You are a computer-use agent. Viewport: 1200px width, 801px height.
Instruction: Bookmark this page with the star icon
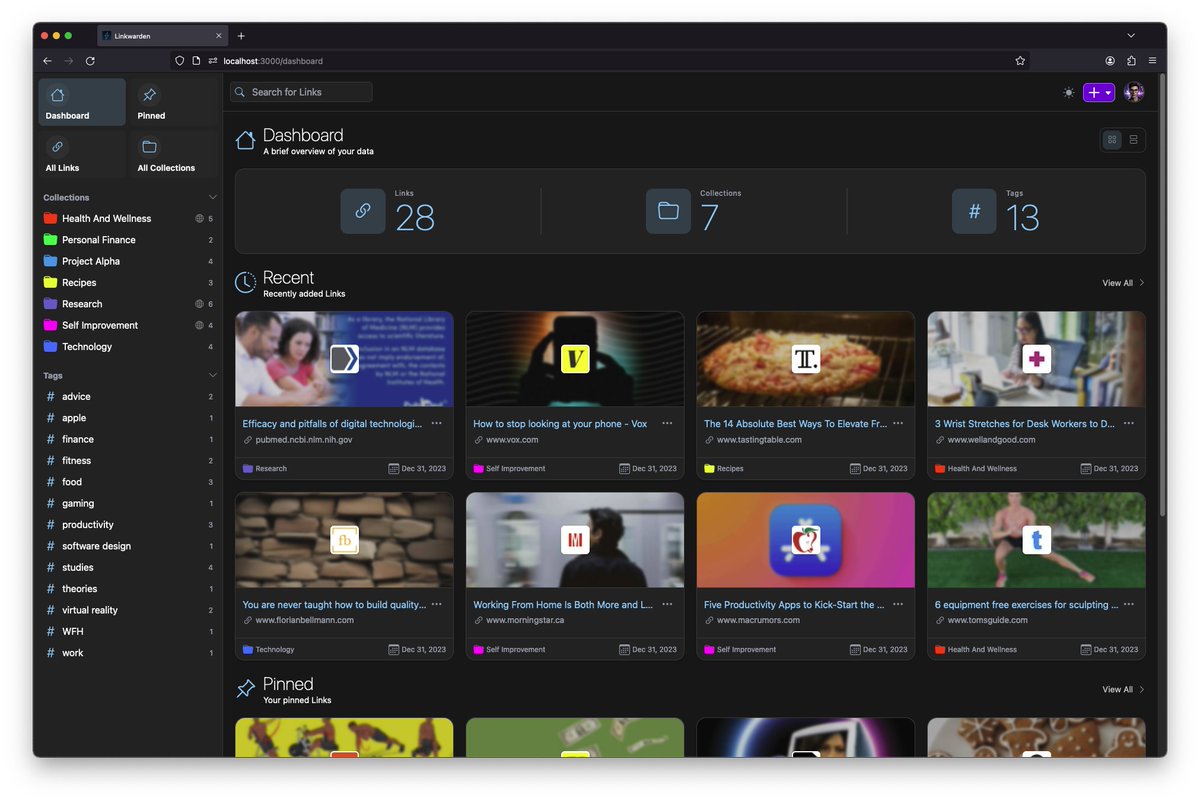tap(1020, 61)
